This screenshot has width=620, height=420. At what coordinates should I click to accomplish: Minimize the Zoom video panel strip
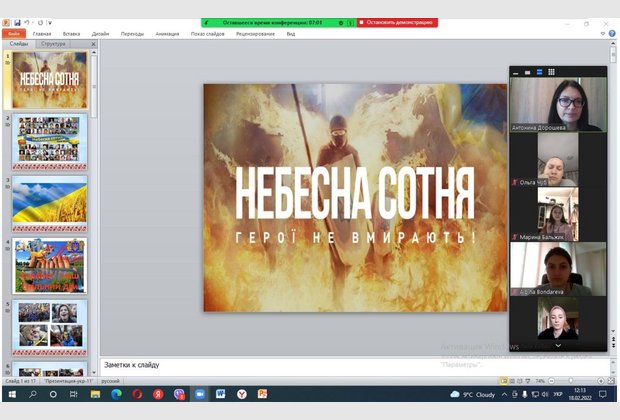(518, 72)
